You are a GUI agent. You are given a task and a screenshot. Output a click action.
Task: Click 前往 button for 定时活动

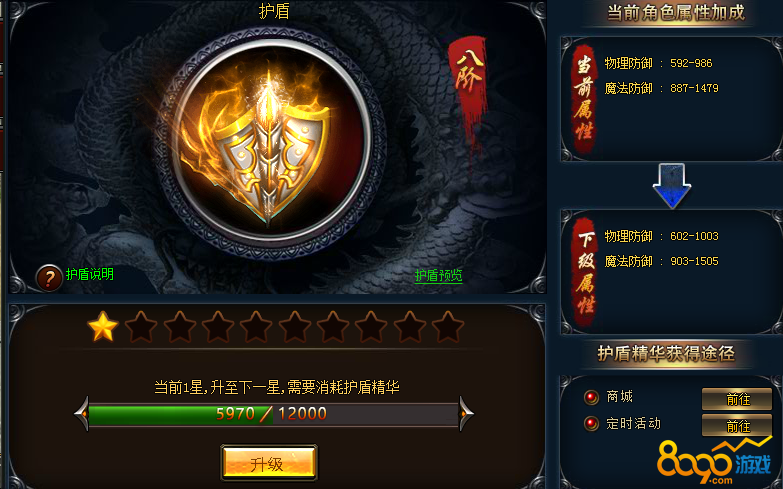click(737, 426)
